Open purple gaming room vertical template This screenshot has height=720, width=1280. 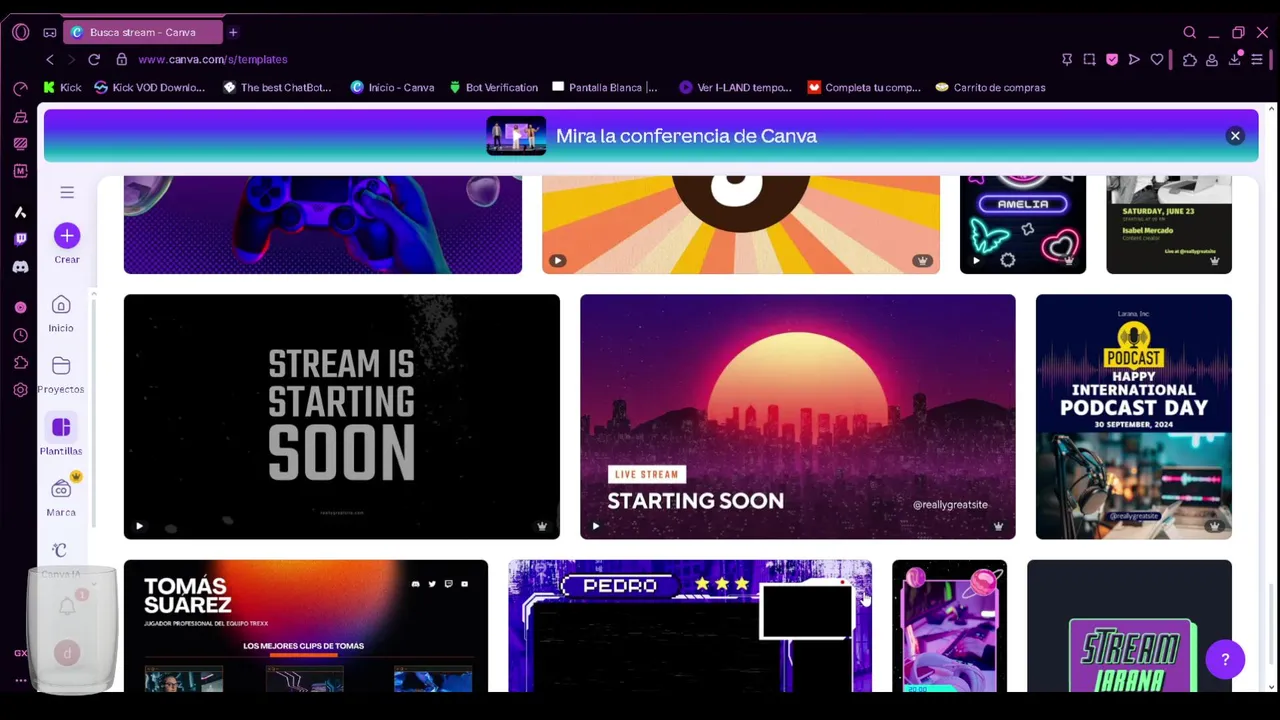pyautogui.click(x=949, y=626)
